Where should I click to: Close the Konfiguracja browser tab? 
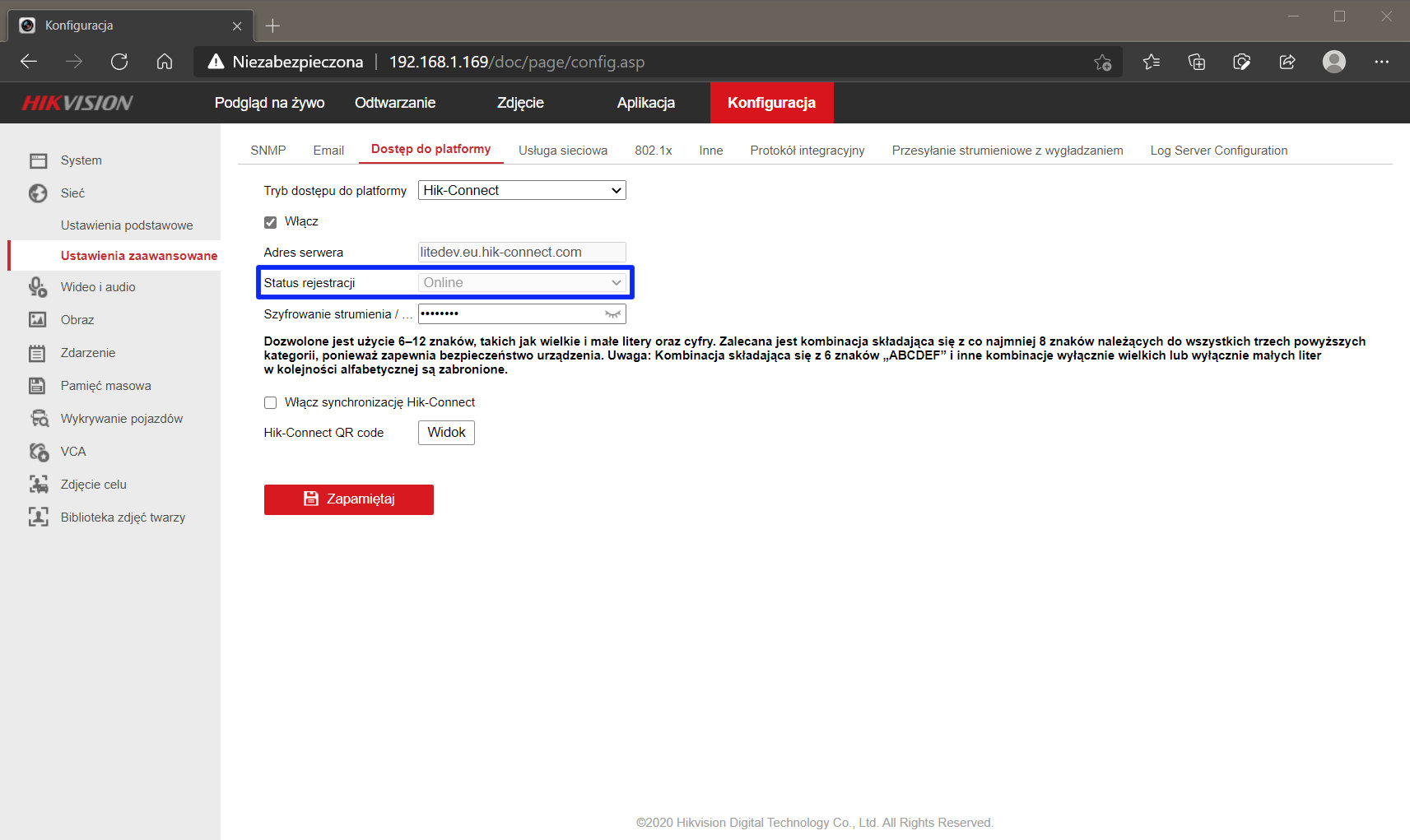pos(237,26)
